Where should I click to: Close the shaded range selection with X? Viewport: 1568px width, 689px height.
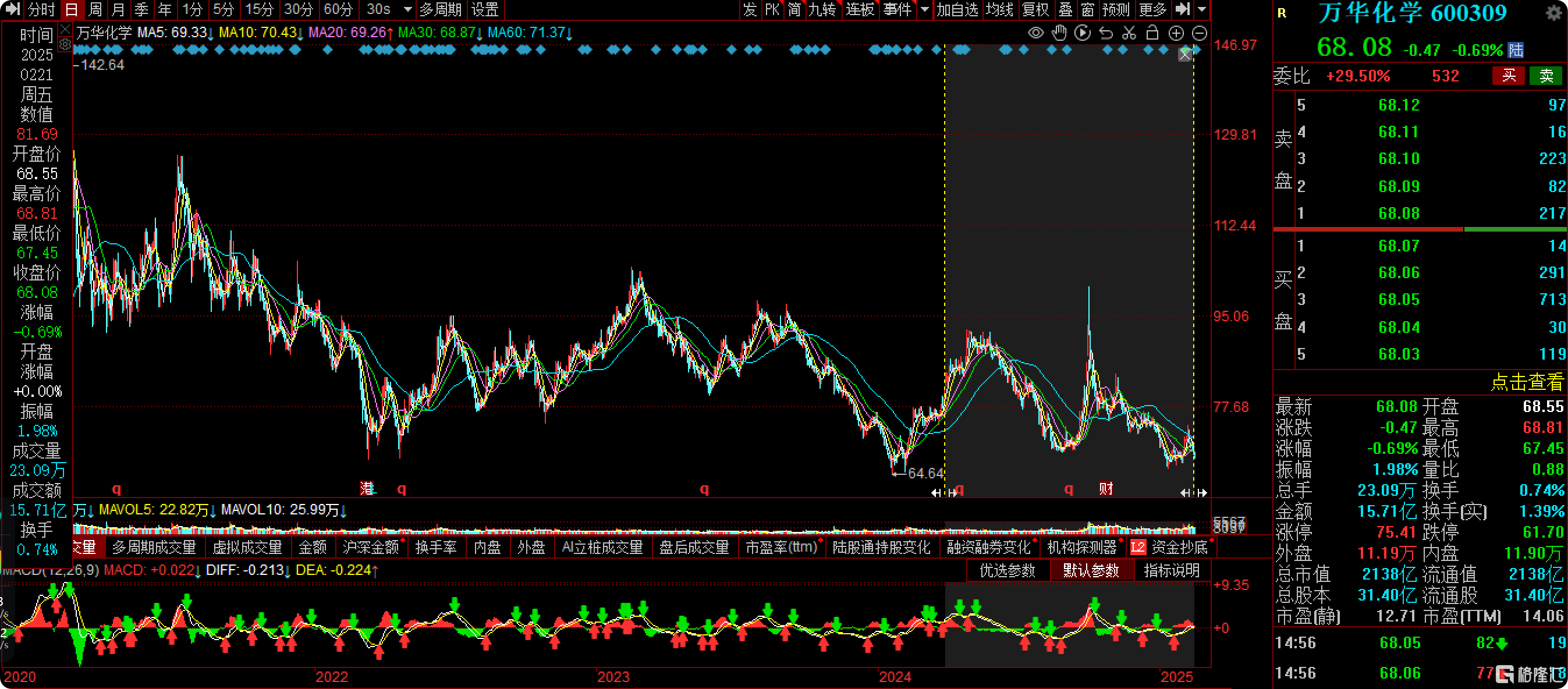click(1184, 55)
